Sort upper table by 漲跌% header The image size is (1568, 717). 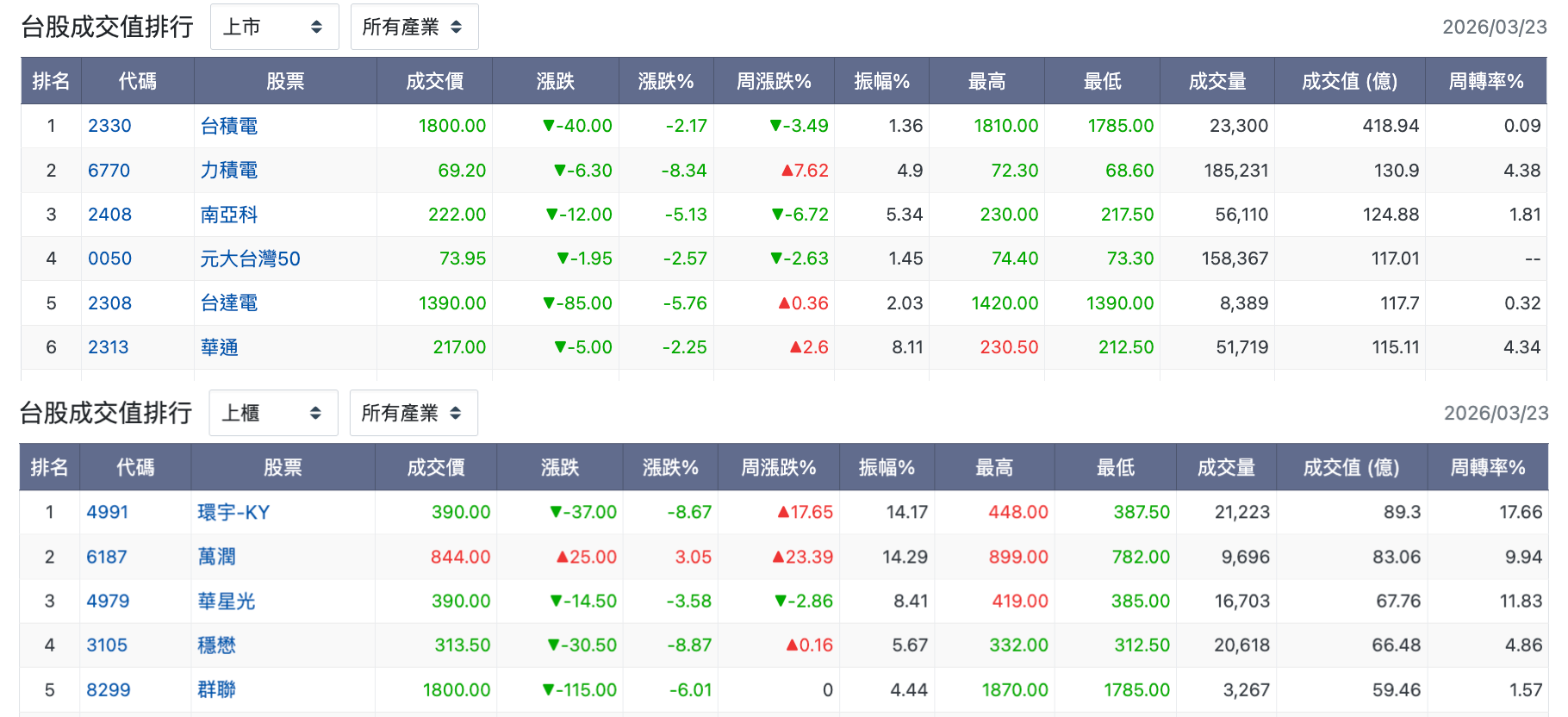666,81
